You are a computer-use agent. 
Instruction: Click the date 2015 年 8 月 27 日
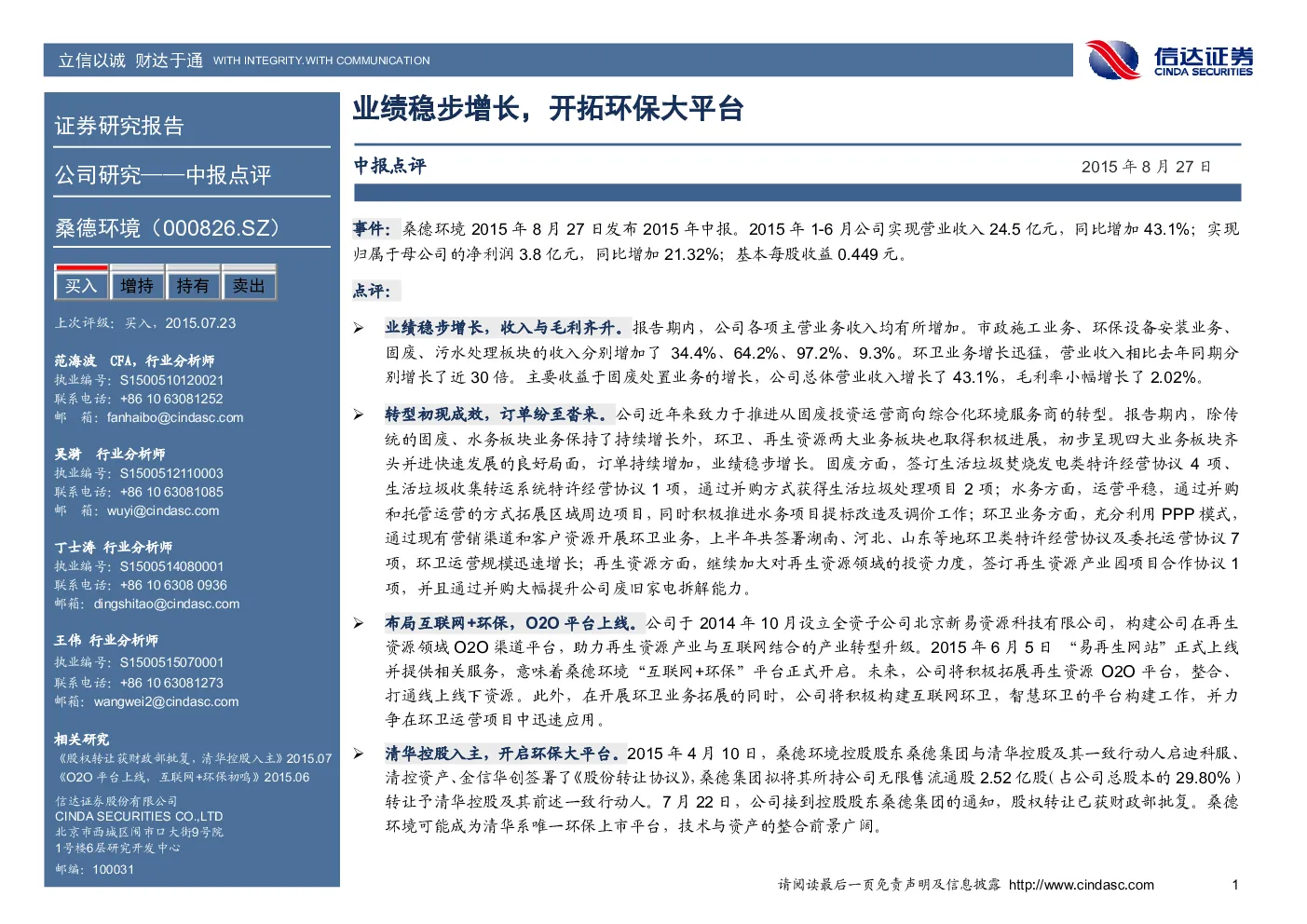point(1146,167)
